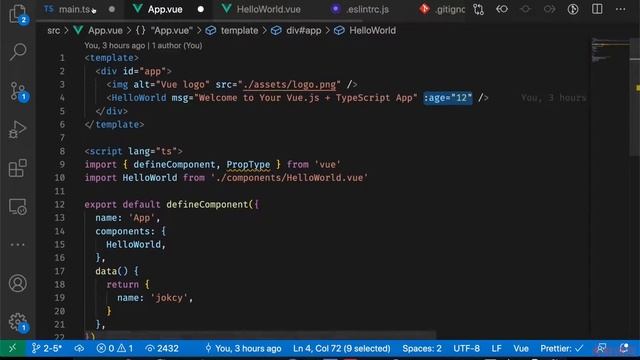Viewport: 640px width, 360px height.
Task: Click line number 12 in the gutter
Action: coord(60,204)
